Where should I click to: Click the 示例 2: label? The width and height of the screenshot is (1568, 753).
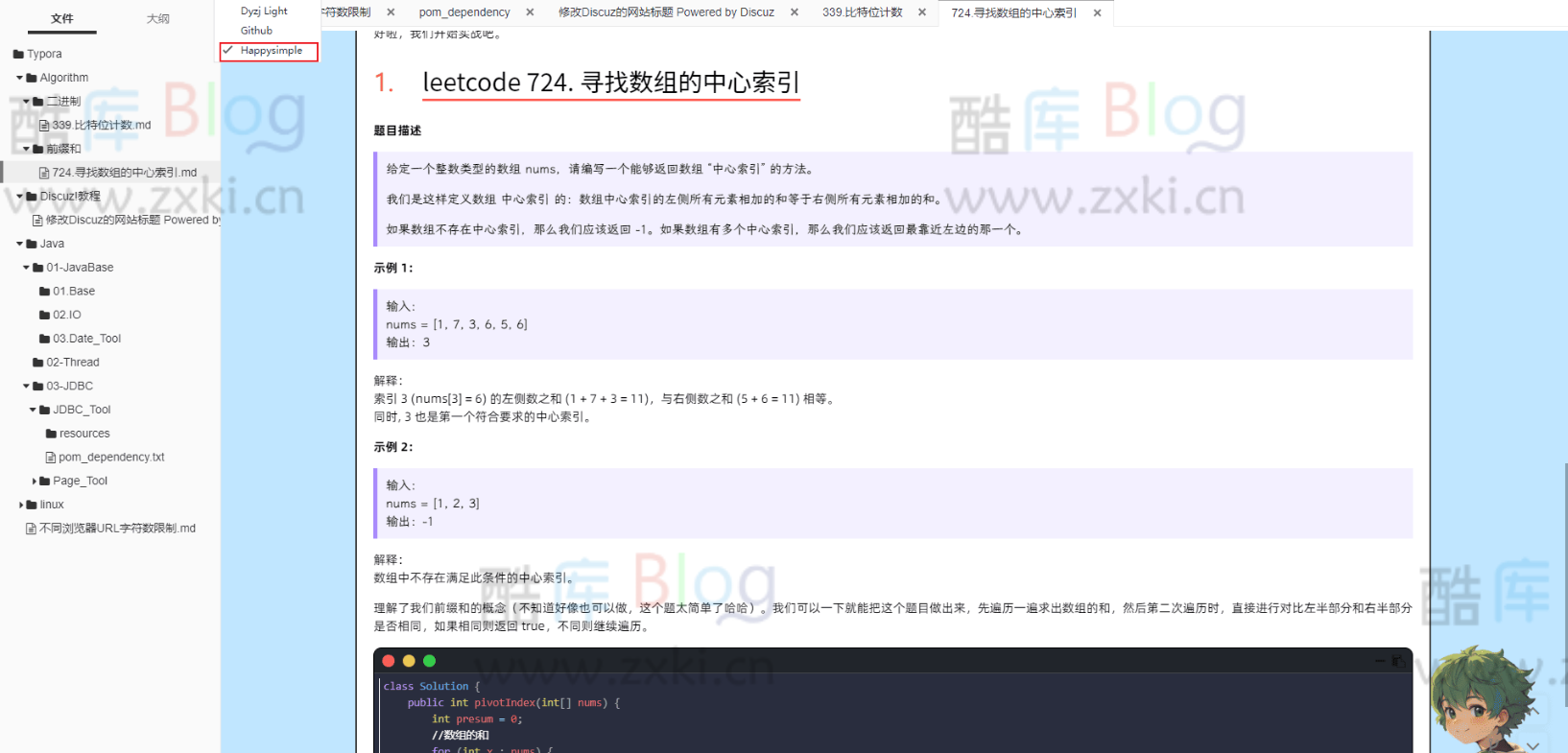click(393, 447)
